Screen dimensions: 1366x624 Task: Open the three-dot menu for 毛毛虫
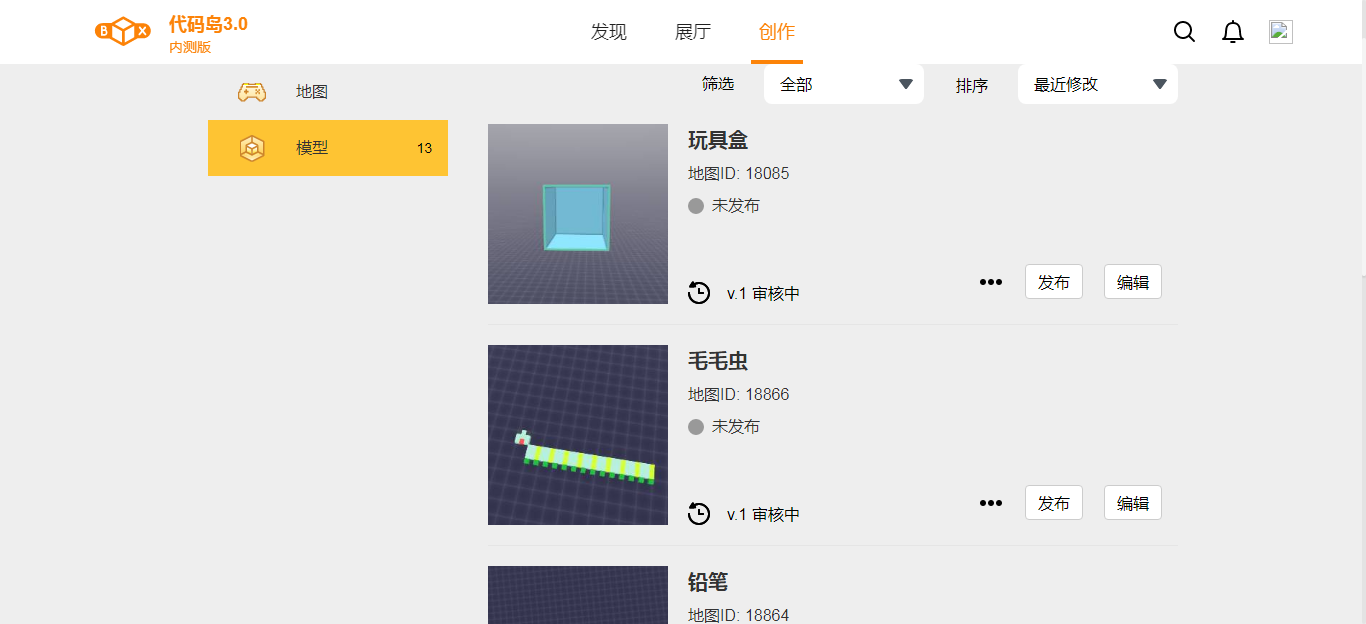coord(991,503)
